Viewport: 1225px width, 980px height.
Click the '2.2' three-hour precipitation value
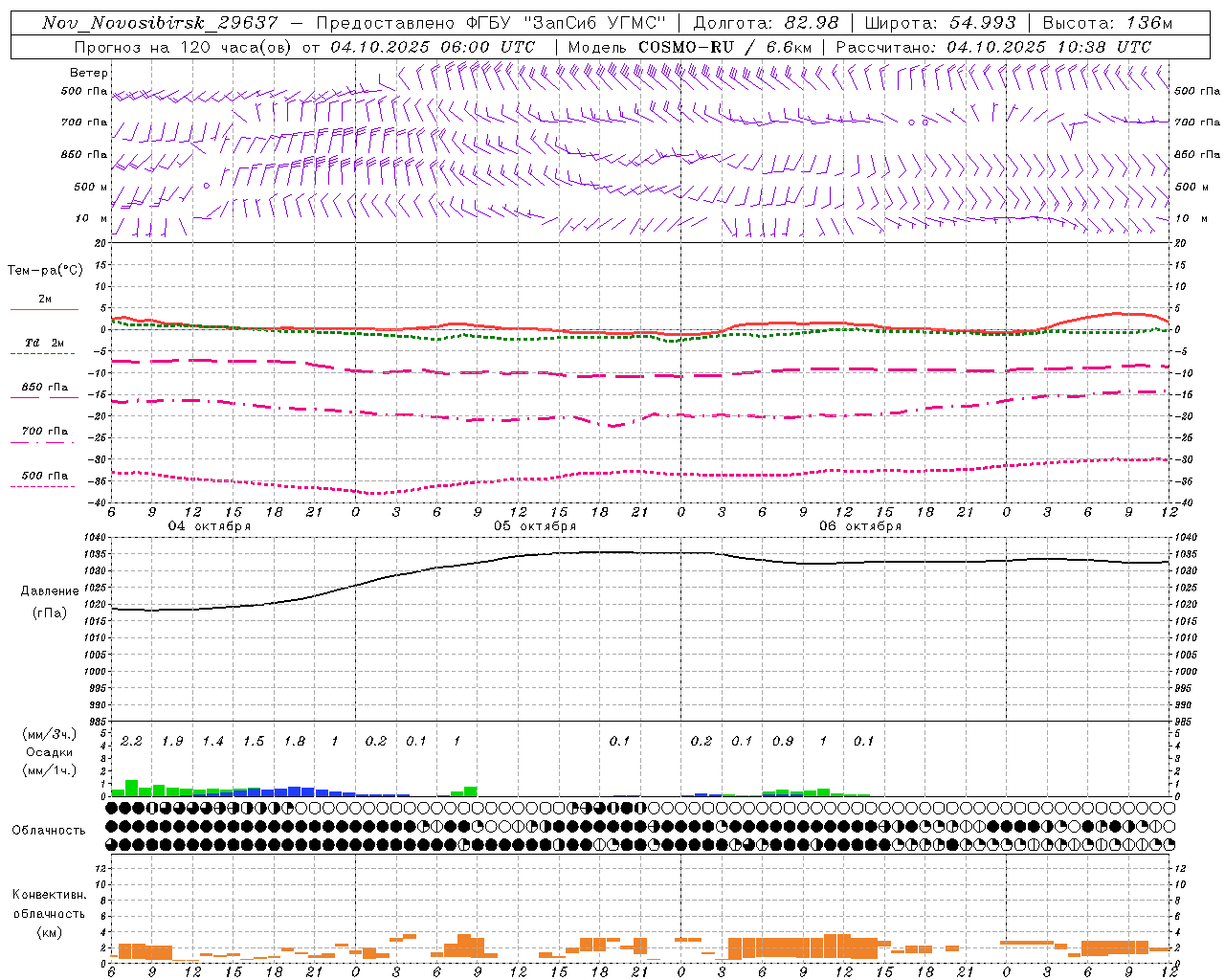point(131,742)
